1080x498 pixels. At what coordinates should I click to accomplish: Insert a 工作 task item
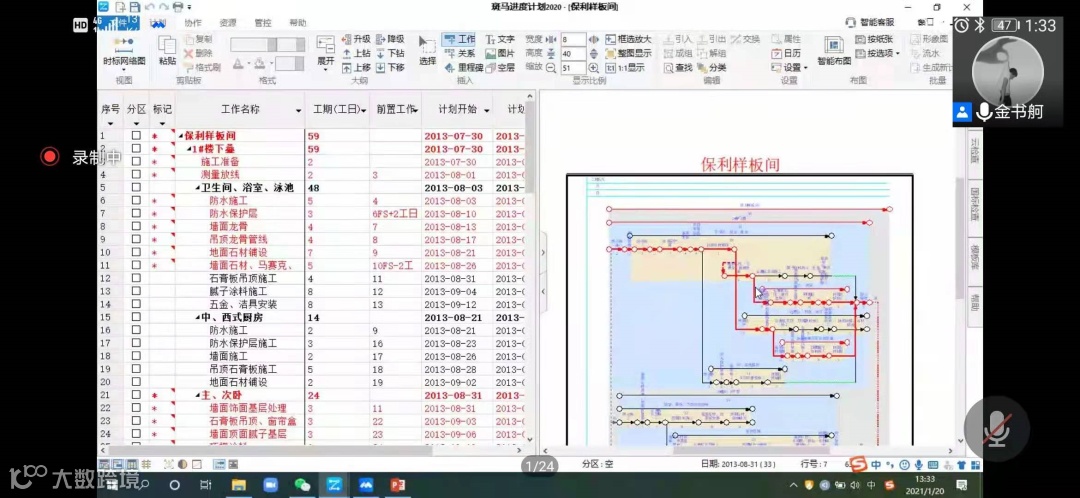[x=459, y=39]
